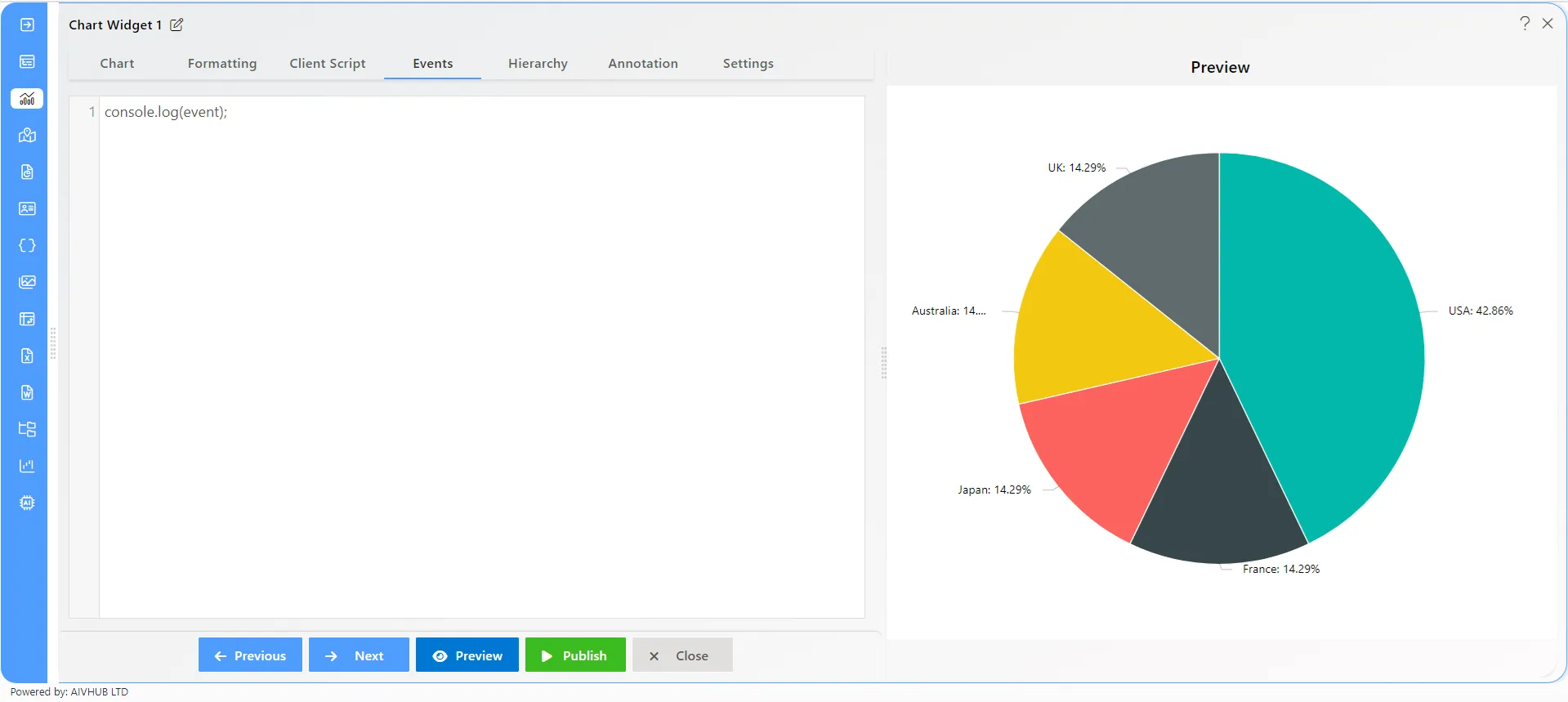Click the help question mark icon
The width and height of the screenshot is (1568, 702).
tap(1525, 24)
